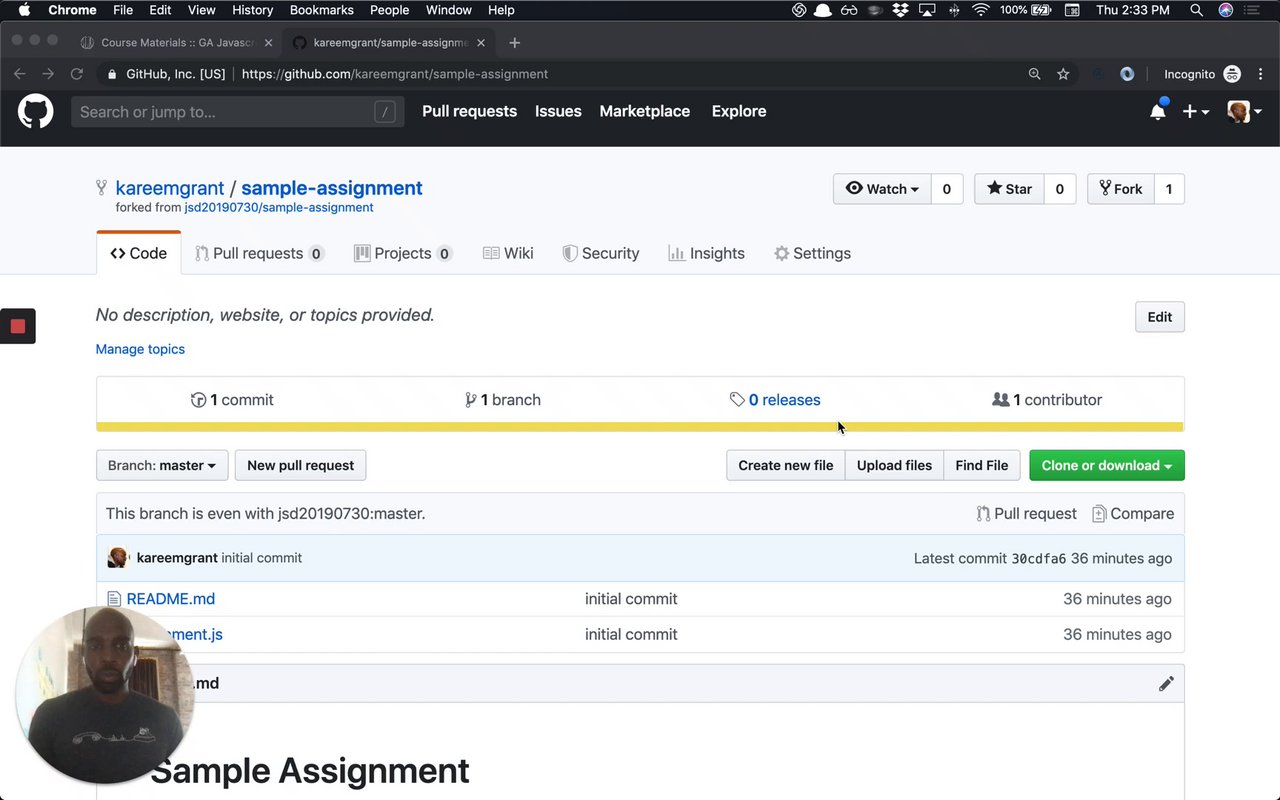1280x800 pixels.
Task: Fork the repository
Action: [1120, 189]
